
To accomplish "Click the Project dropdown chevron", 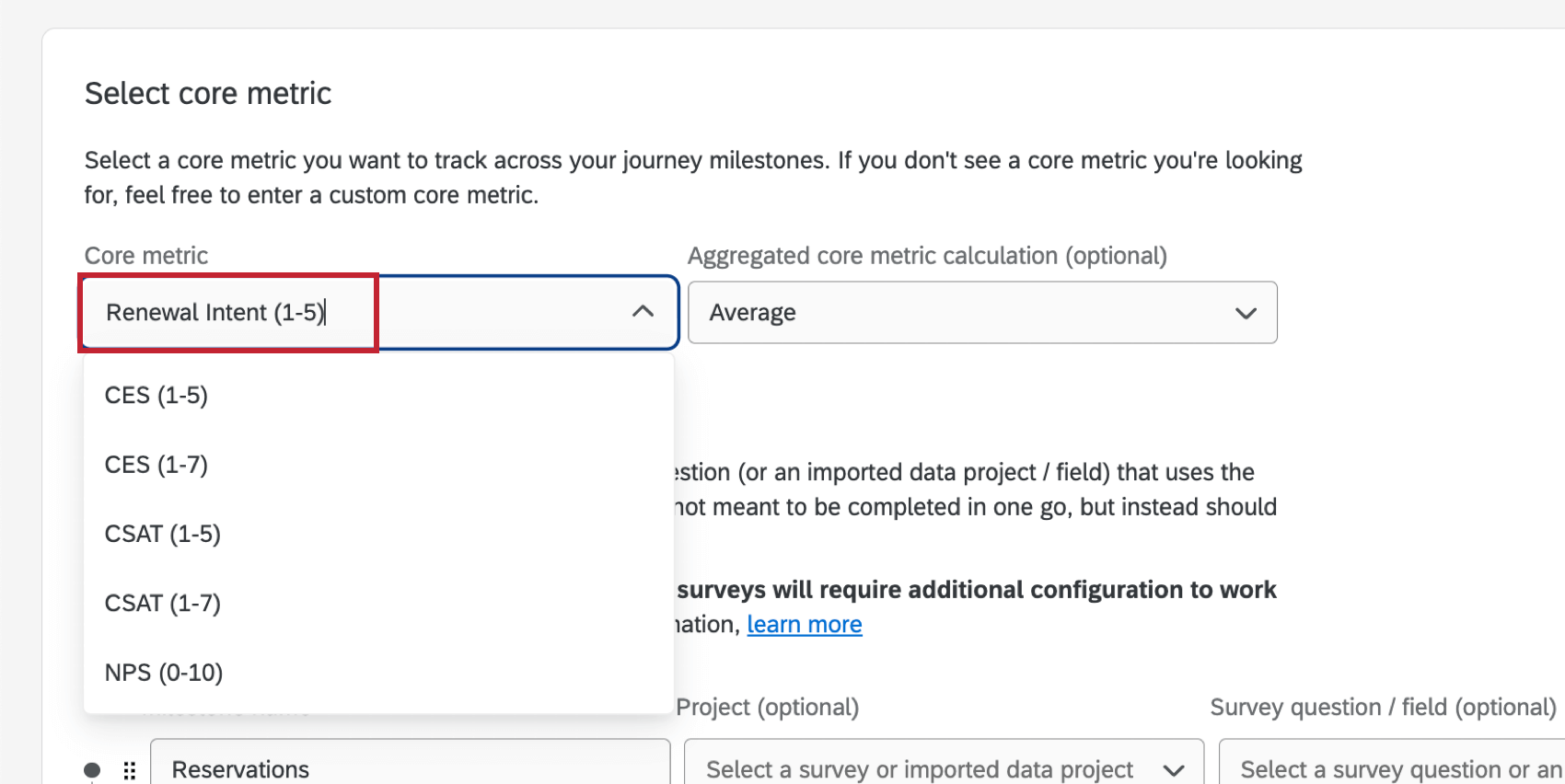I will click(1173, 769).
